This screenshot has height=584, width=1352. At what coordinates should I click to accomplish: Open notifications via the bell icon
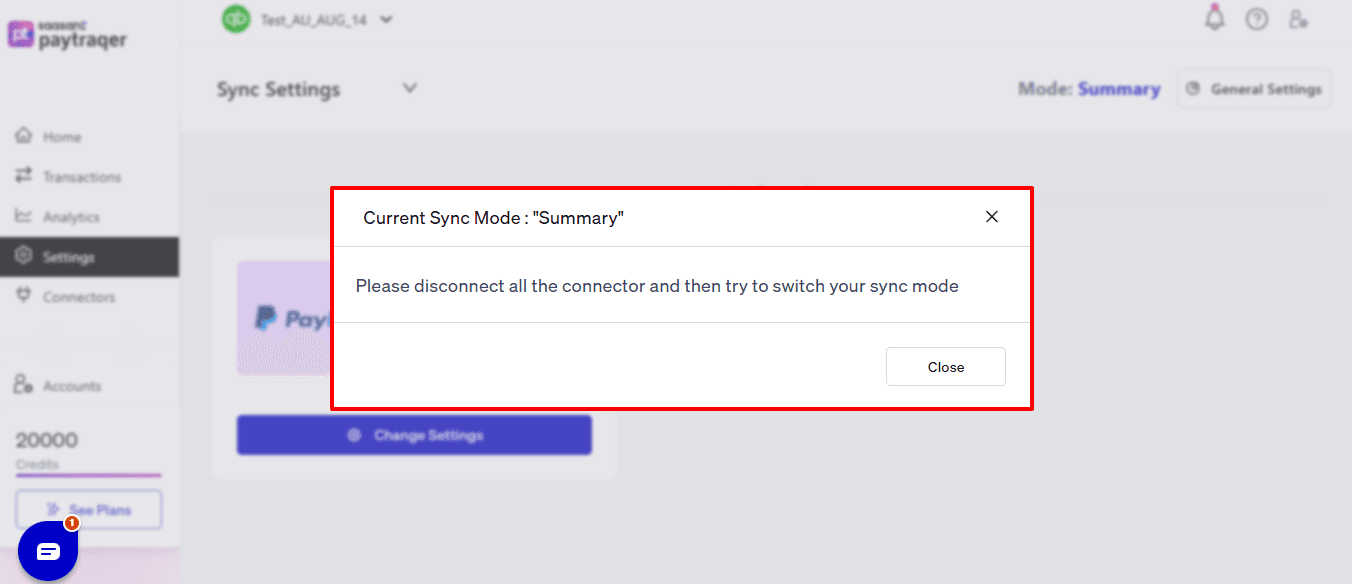(x=1213, y=18)
